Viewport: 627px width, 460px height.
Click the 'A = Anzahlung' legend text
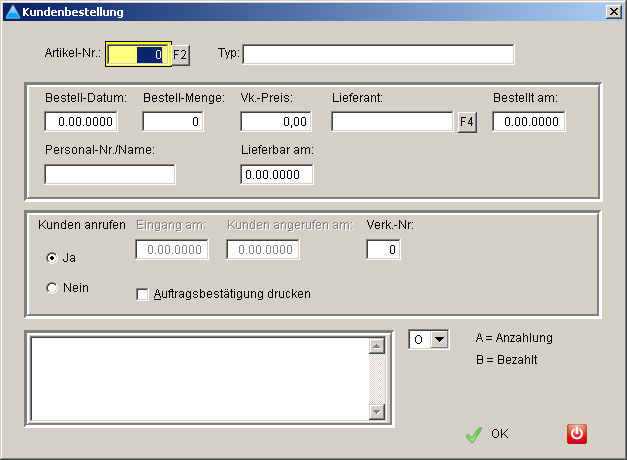click(514, 338)
